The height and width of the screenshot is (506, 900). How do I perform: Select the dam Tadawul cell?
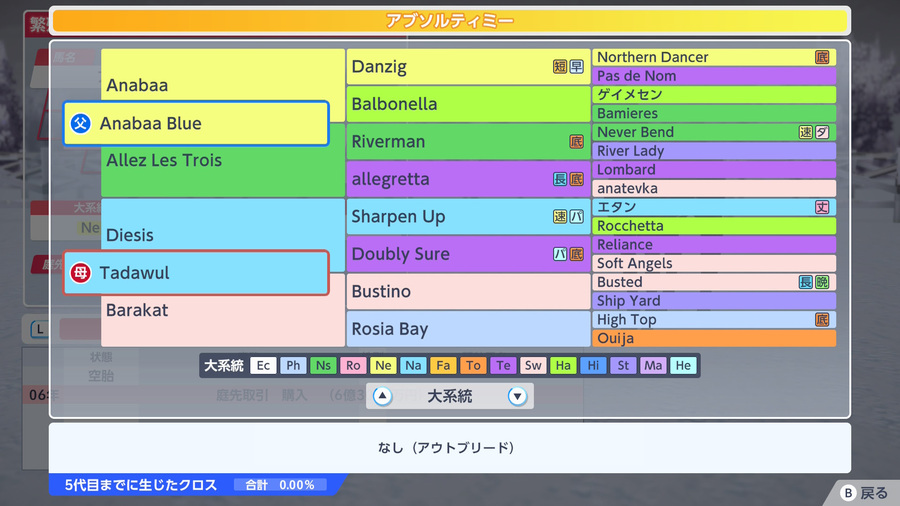[x=196, y=273]
